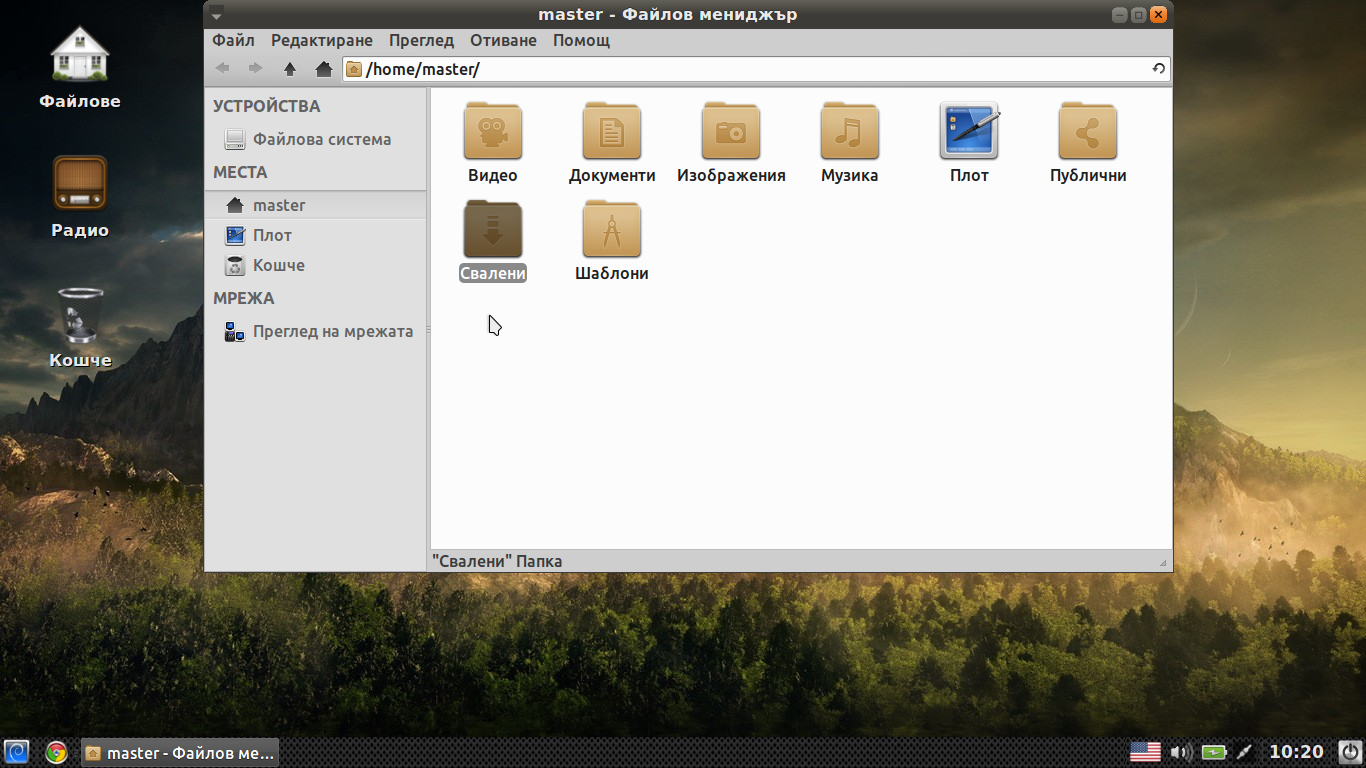Select master in the sidebar places
This screenshot has height=768, width=1366.
[315, 205]
